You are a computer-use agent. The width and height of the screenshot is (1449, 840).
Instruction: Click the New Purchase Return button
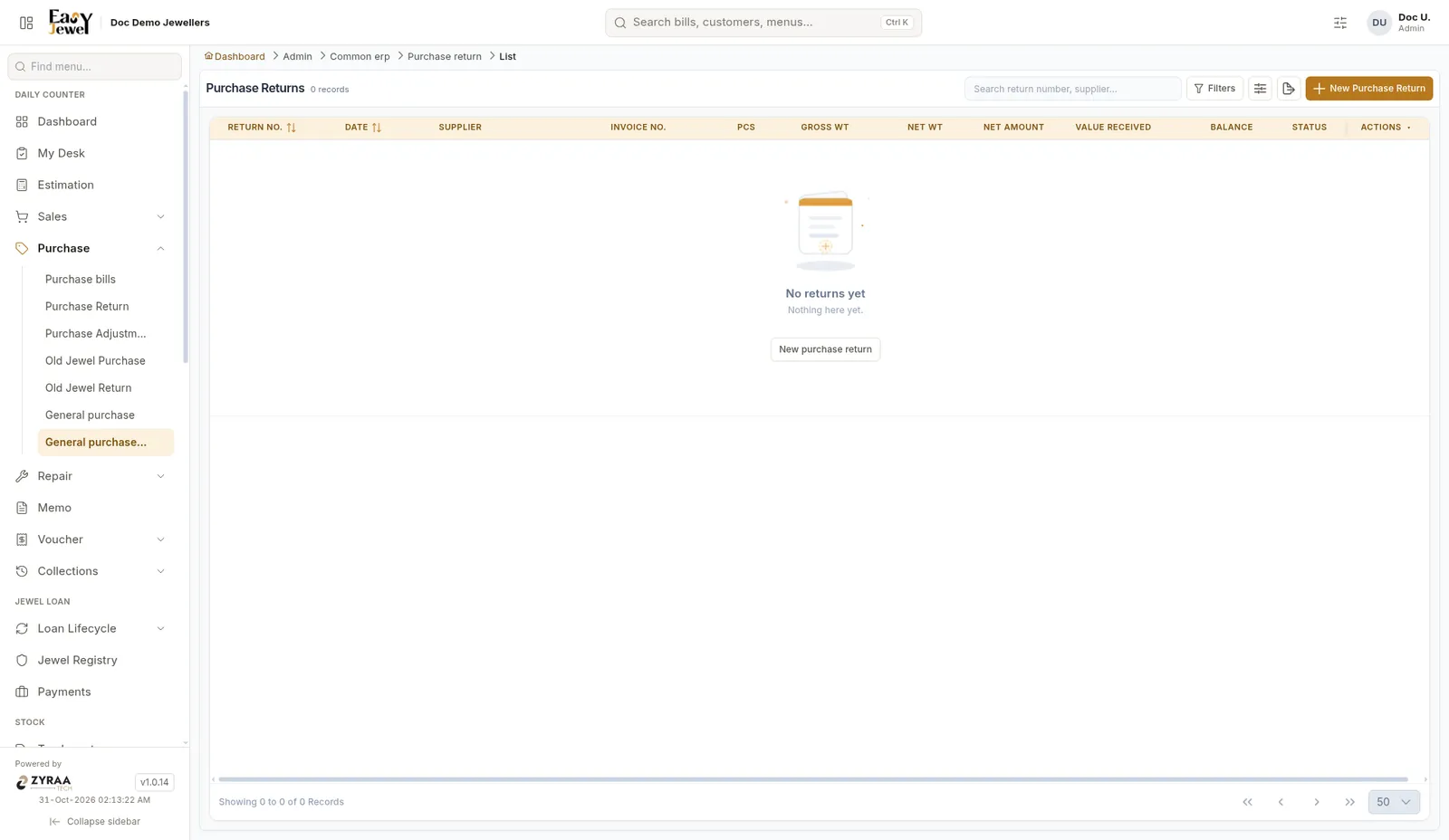[1368, 89]
